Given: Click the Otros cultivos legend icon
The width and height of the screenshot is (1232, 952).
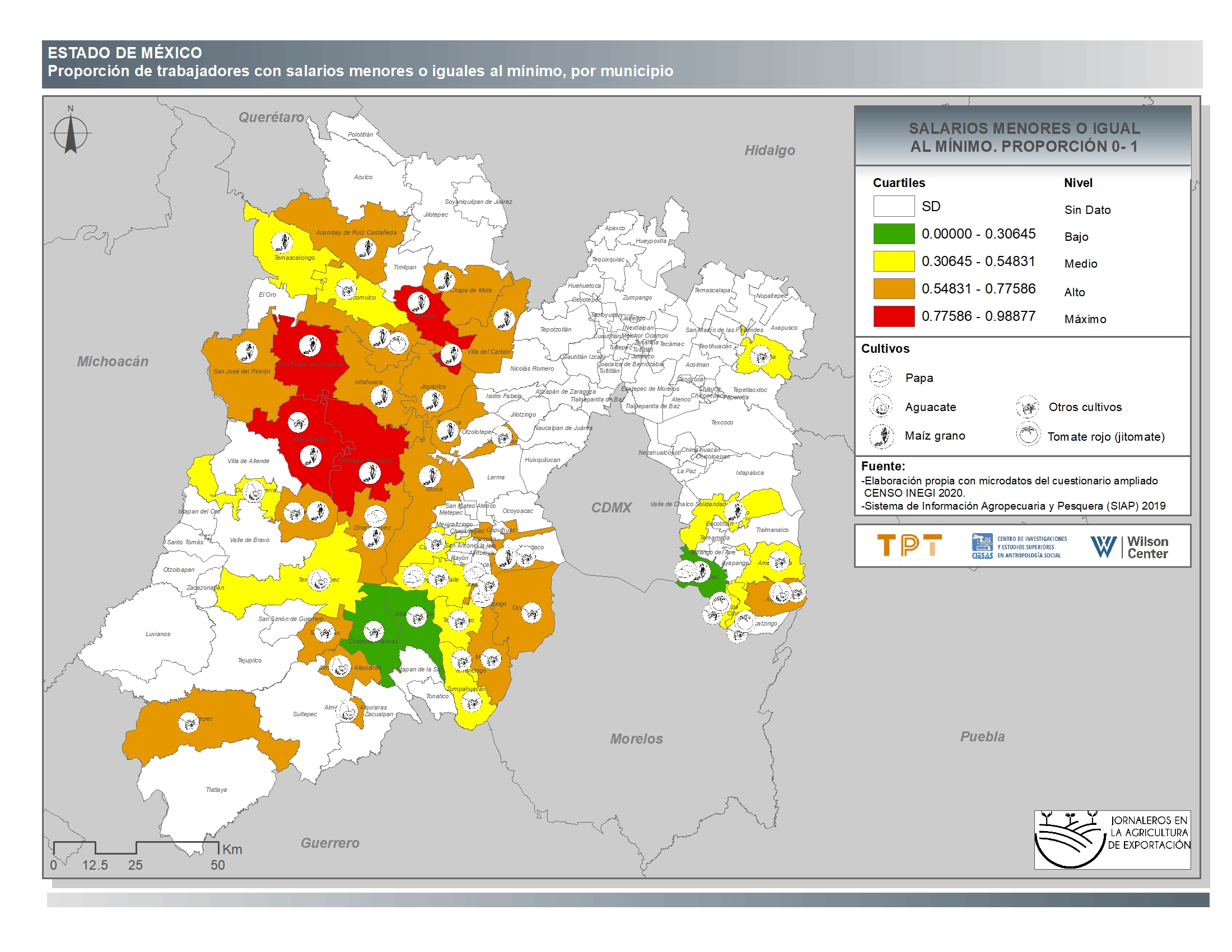Looking at the screenshot, I should pyautogui.click(x=1027, y=406).
